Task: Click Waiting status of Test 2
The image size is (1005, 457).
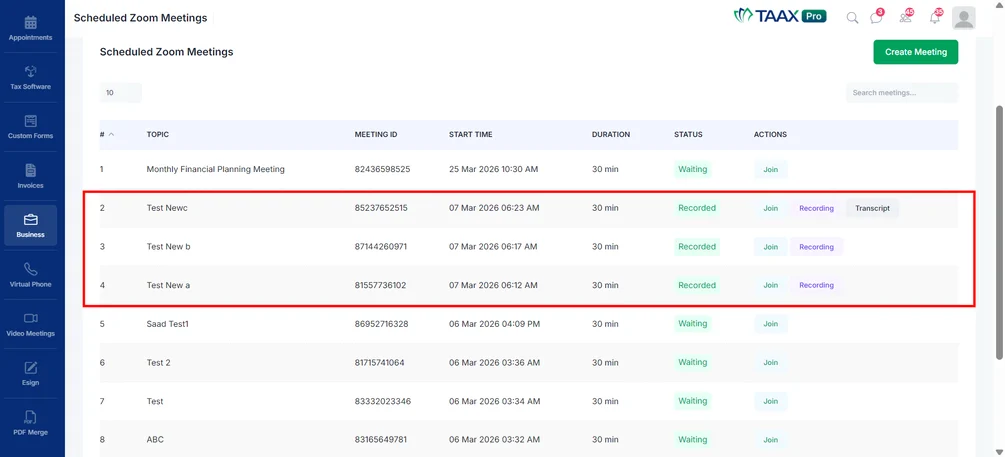Action: pos(693,362)
